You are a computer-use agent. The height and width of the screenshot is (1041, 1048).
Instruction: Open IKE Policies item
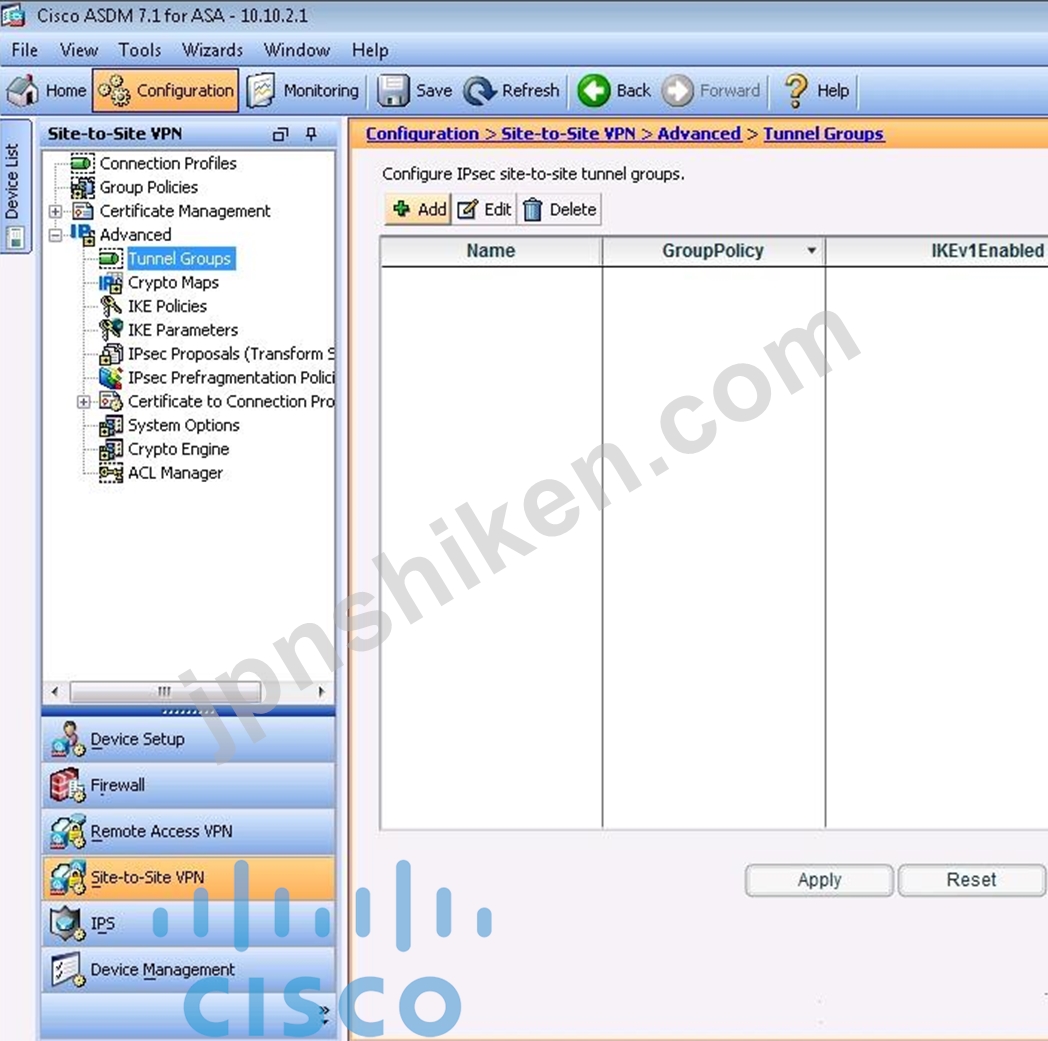167,306
